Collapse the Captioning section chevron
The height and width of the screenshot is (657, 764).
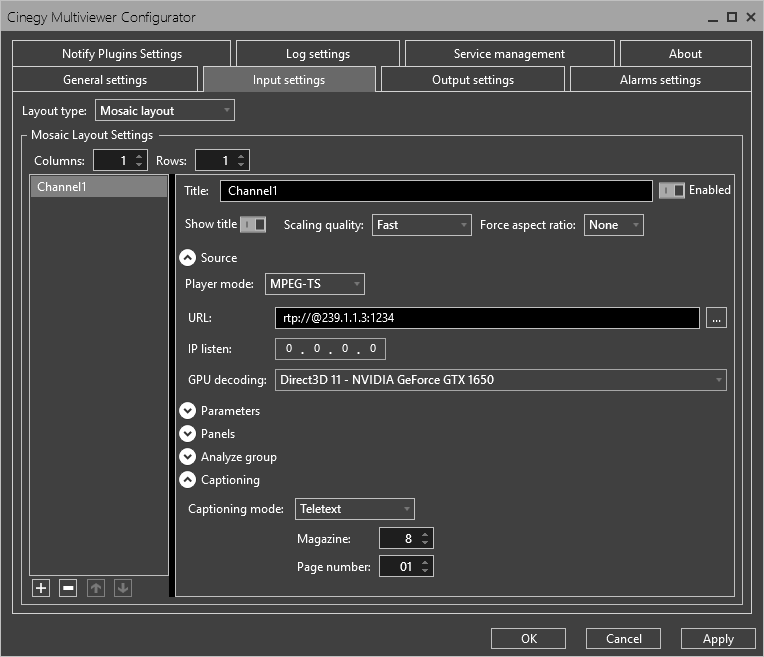tap(187, 480)
